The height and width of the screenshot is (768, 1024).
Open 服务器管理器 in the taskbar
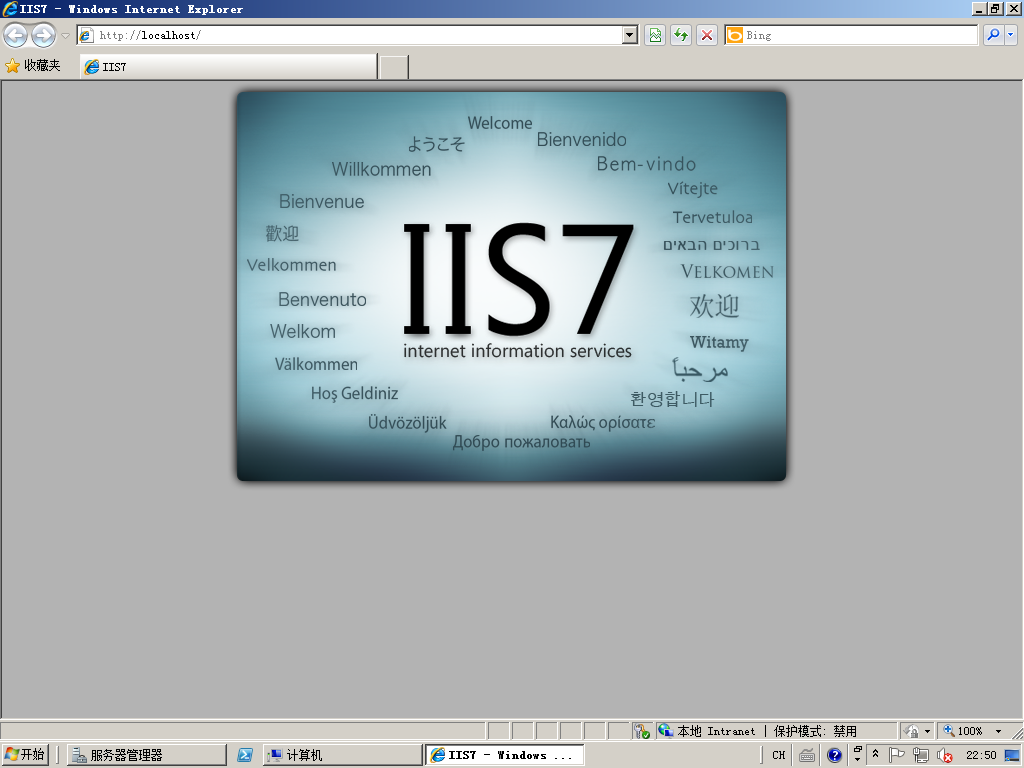[147, 755]
